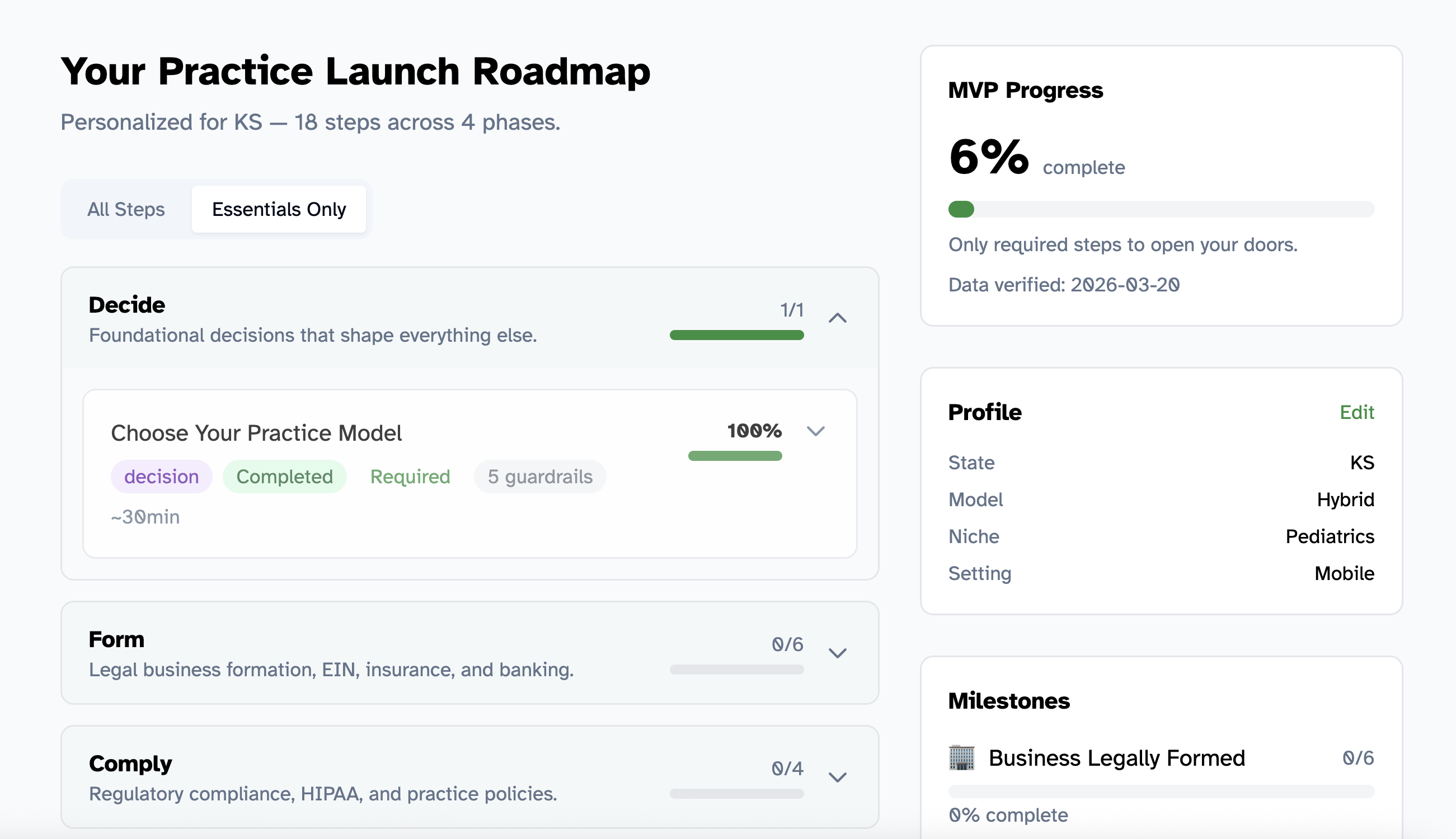Click the Required label on the step
This screenshot has height=839, width=1456.
(410, 476)
